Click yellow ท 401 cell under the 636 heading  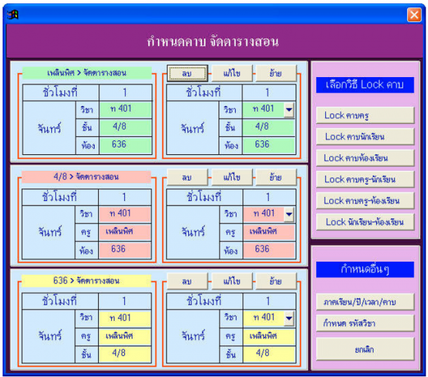tap(125, 318)
